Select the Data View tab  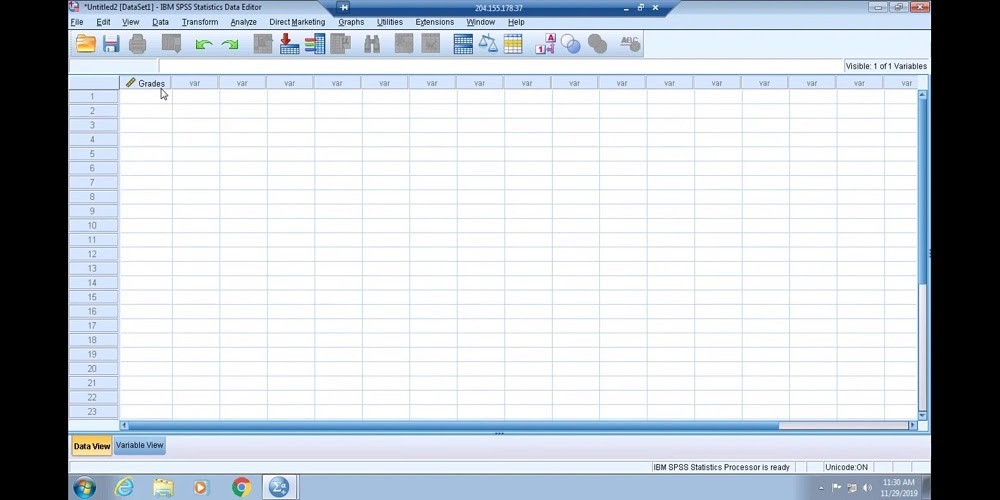point(92,446)
